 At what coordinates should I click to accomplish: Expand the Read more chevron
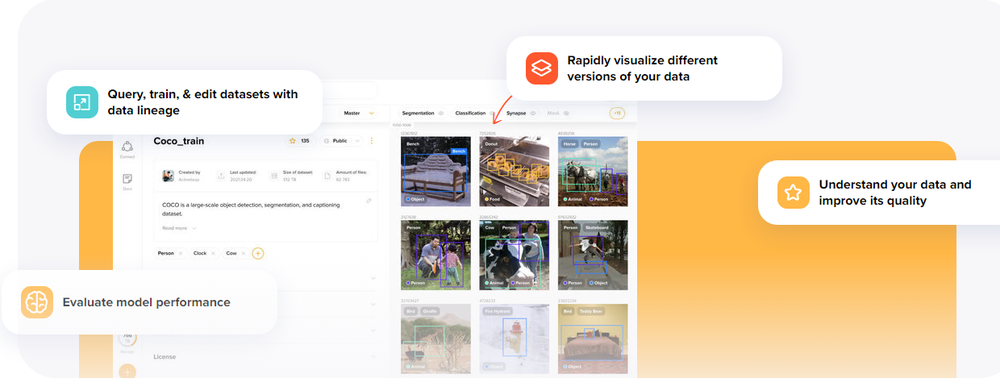pos(195,228)
